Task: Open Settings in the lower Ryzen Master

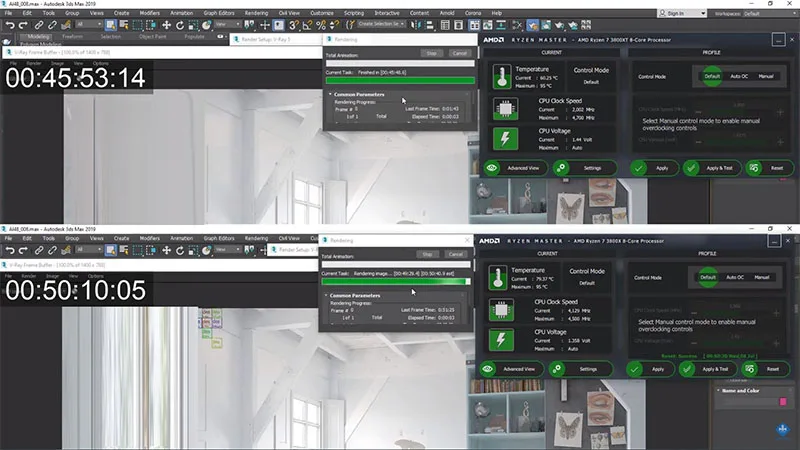Action: (x=581, y=369)
